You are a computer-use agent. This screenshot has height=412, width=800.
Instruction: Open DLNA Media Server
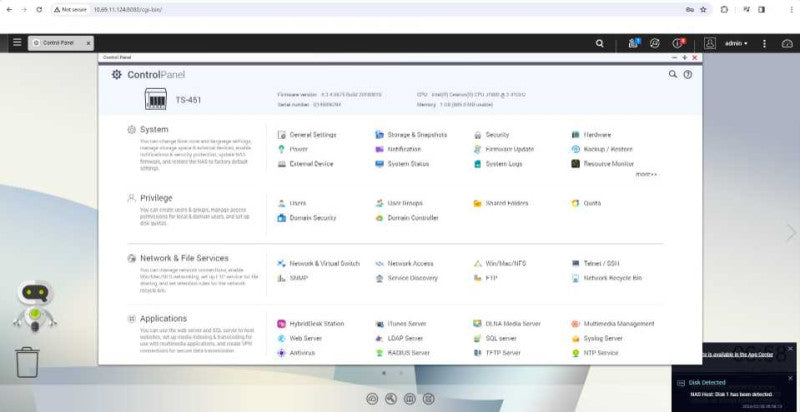click(507, 324)
